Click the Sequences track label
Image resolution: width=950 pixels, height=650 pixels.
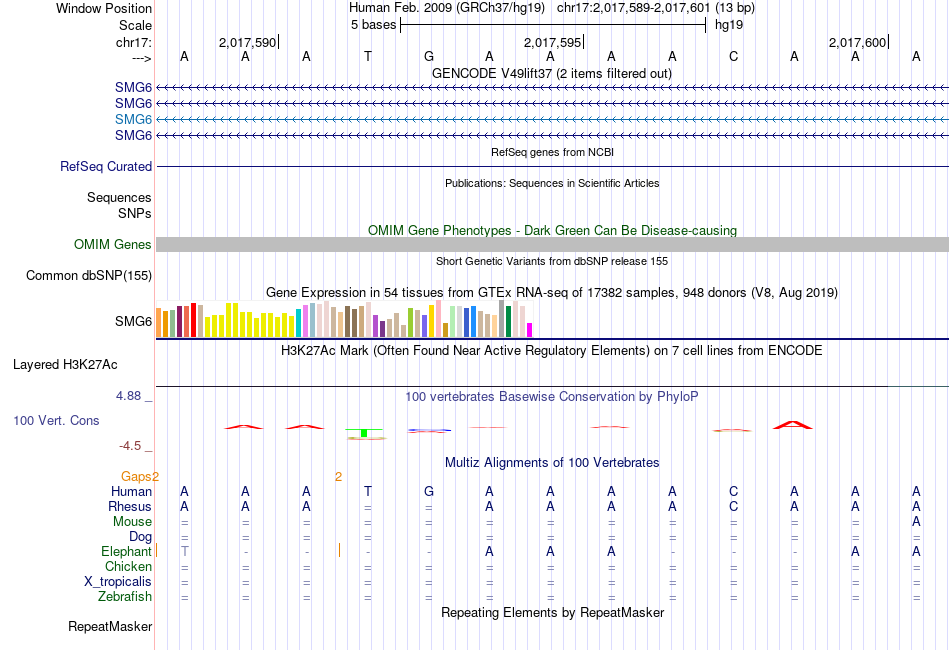(119, 197)
